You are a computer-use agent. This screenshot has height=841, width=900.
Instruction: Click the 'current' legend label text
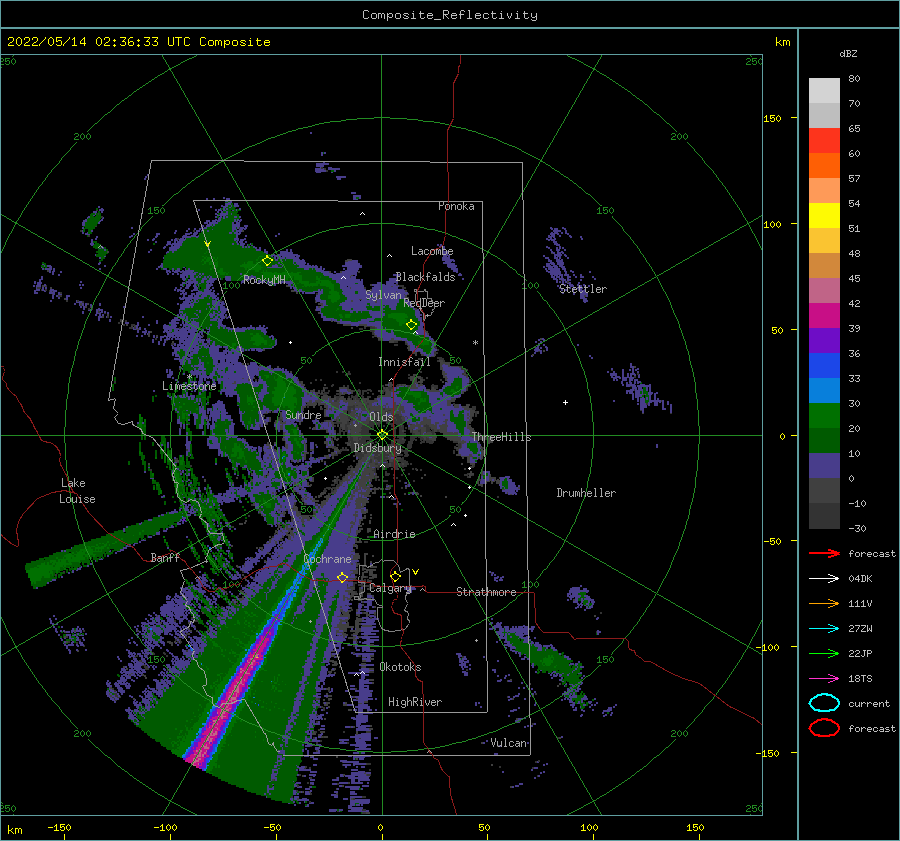[869, 704]
